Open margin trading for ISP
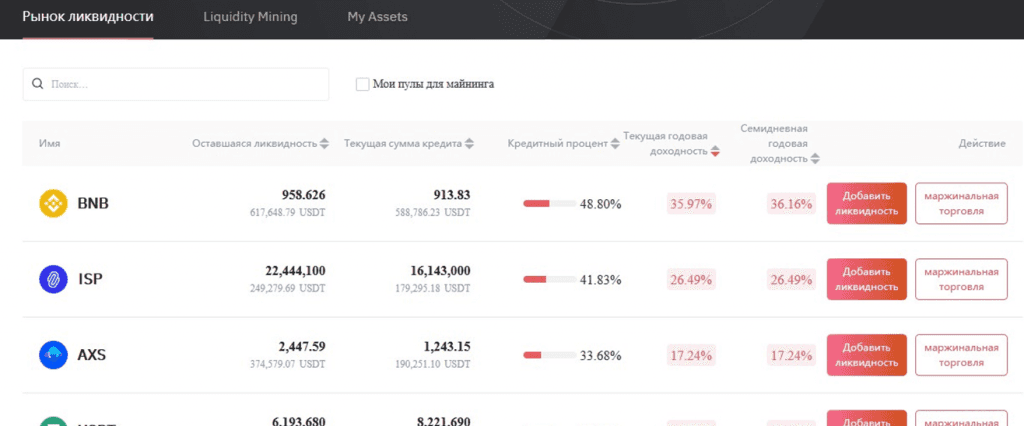Screen dimensions: 1024x426 (x=961, y=279)
